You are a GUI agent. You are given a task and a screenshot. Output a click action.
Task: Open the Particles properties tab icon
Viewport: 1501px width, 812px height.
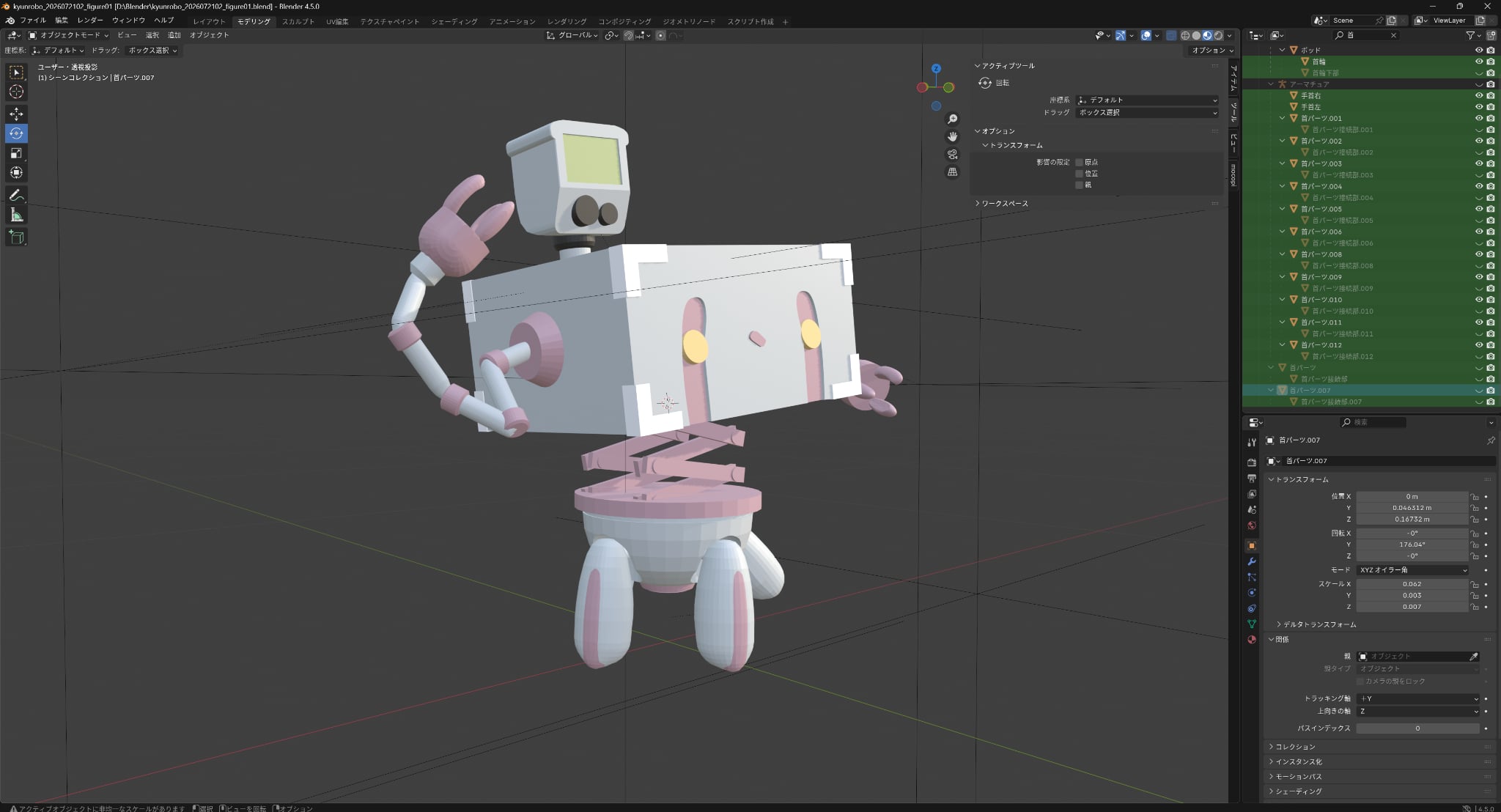point(1252,577)
